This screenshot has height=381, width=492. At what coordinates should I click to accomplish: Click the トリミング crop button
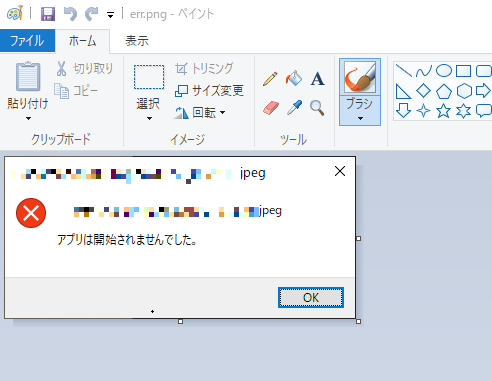(204, 69)
